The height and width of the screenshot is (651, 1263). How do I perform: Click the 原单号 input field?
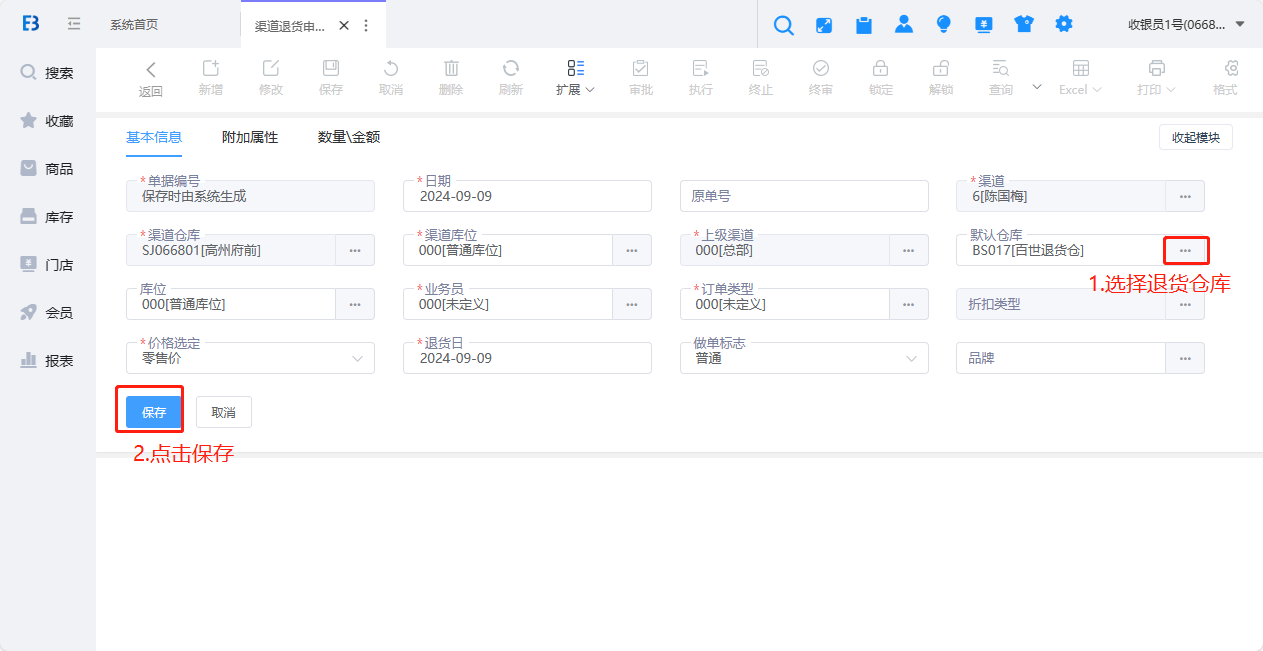click(x=804, y=196)
